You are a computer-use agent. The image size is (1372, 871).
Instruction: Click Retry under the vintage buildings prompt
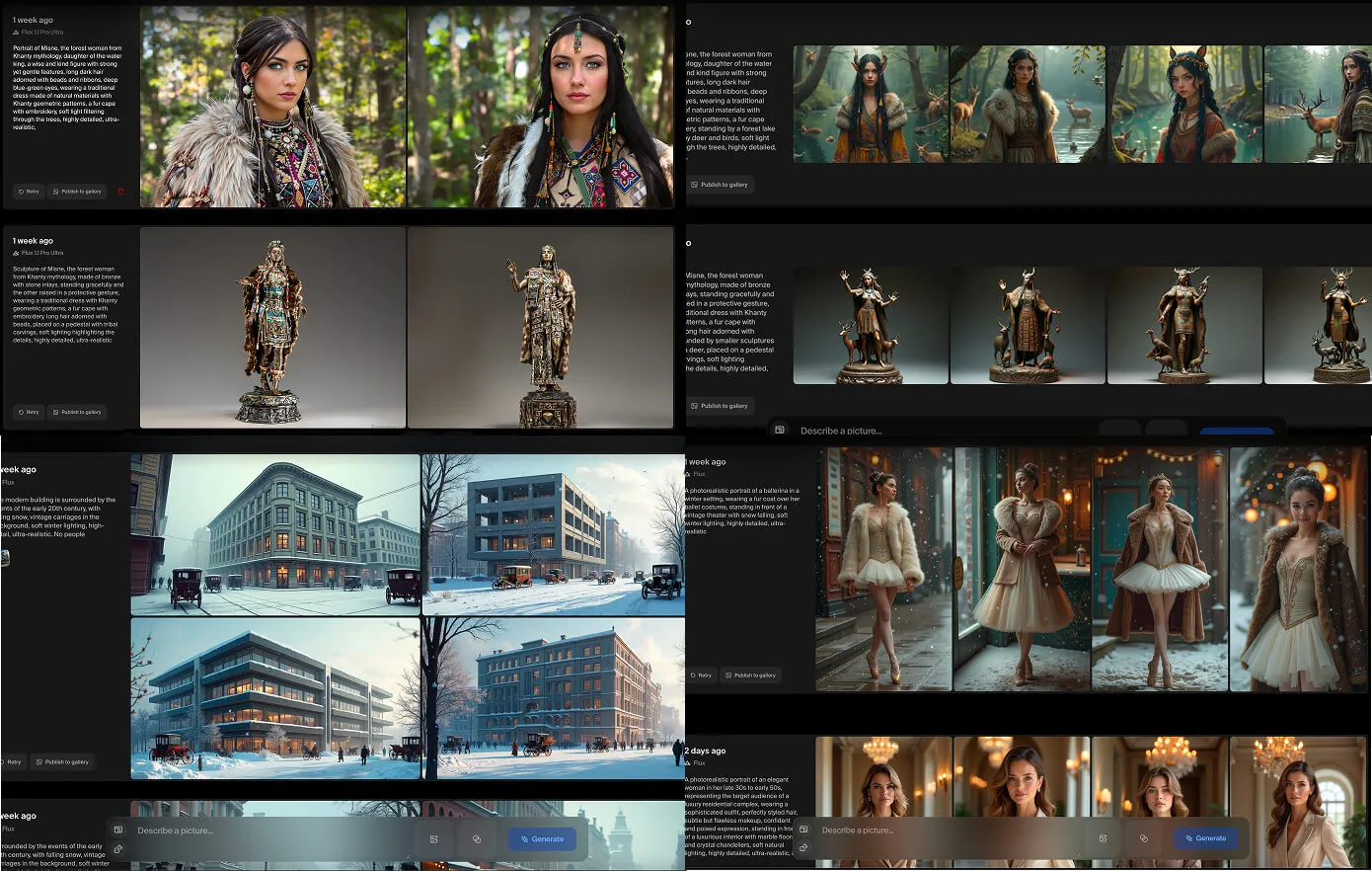click(13, 761)
